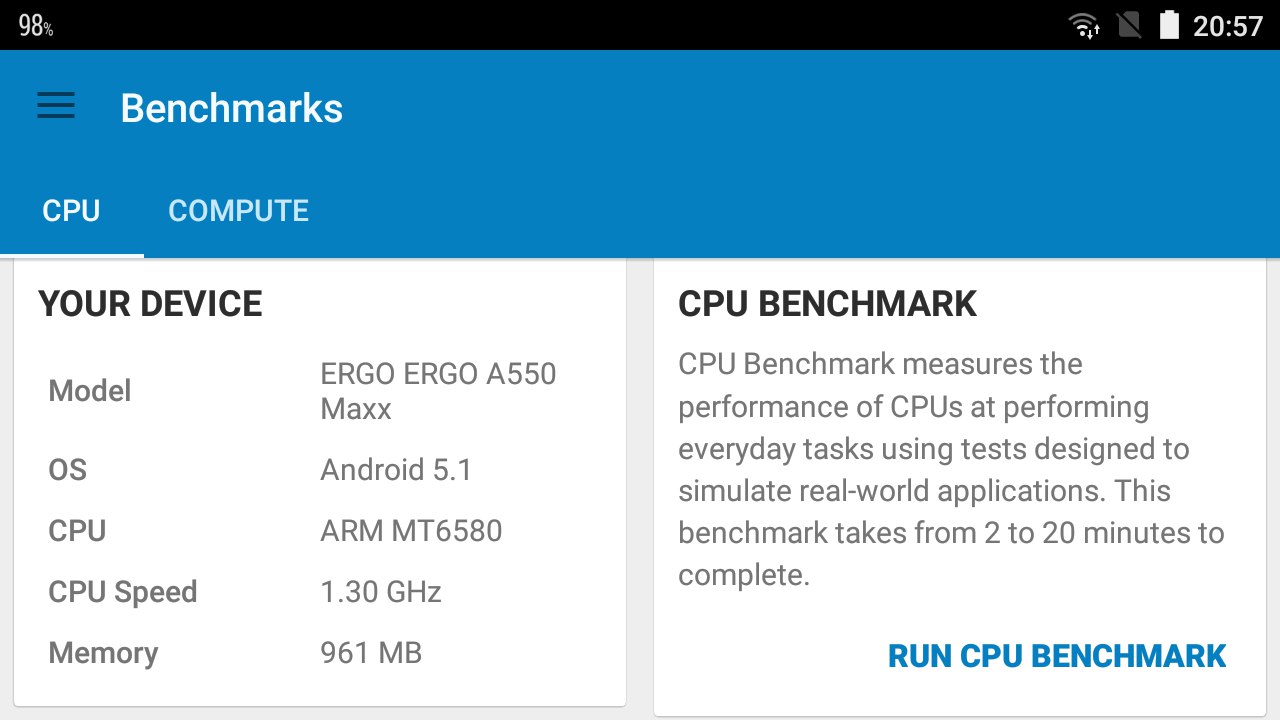This screenshot has height=720, width=1280.
Task: Tap the 961 MB memory value
Action: 371,653
